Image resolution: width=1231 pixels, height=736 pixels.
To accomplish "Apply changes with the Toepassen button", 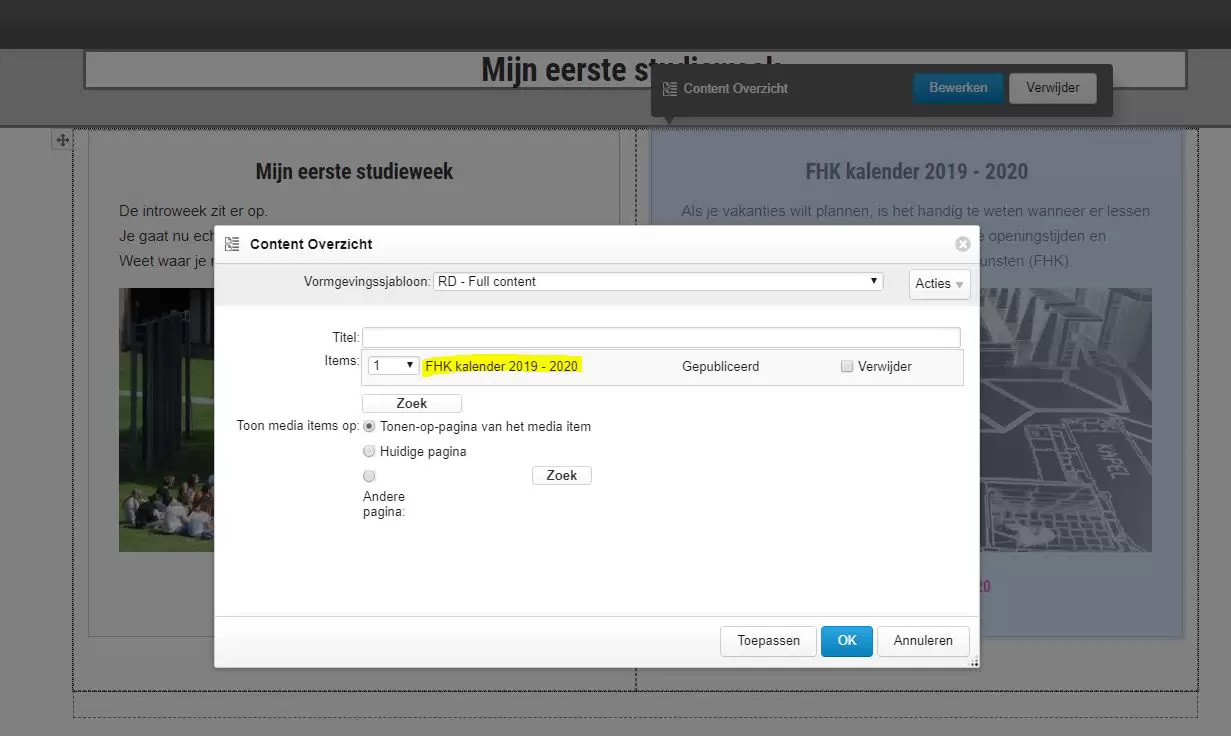I will [x=768, y=641].
